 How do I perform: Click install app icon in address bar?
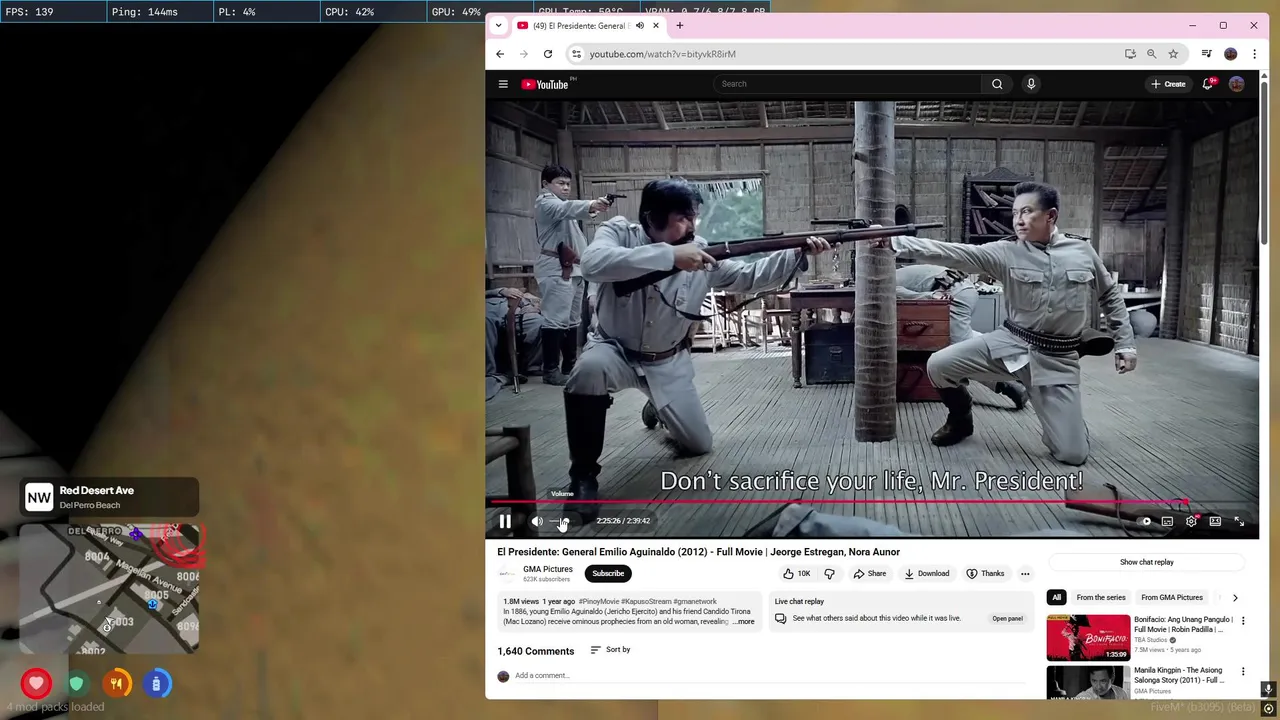[1130, 54]
